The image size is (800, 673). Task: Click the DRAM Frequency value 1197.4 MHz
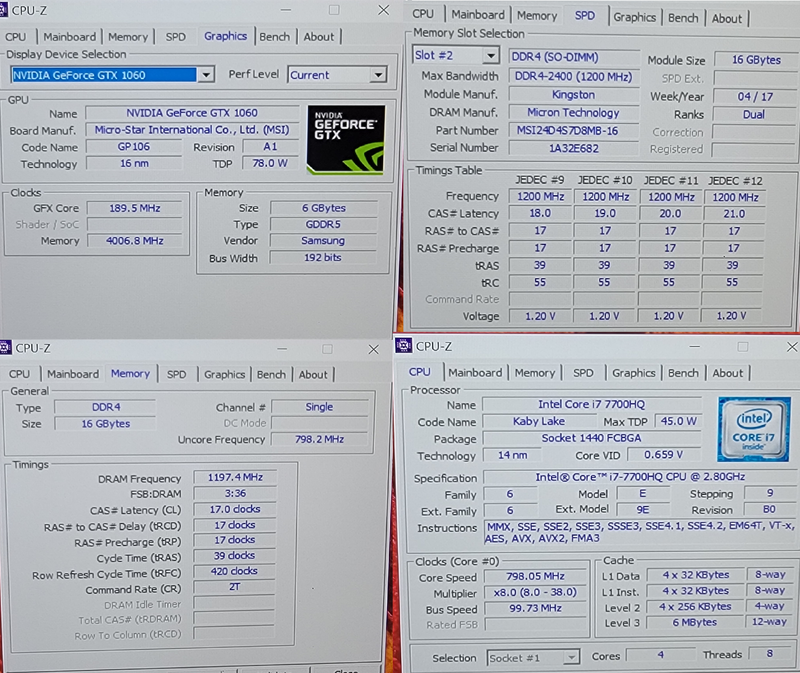(x=235, y=477)
